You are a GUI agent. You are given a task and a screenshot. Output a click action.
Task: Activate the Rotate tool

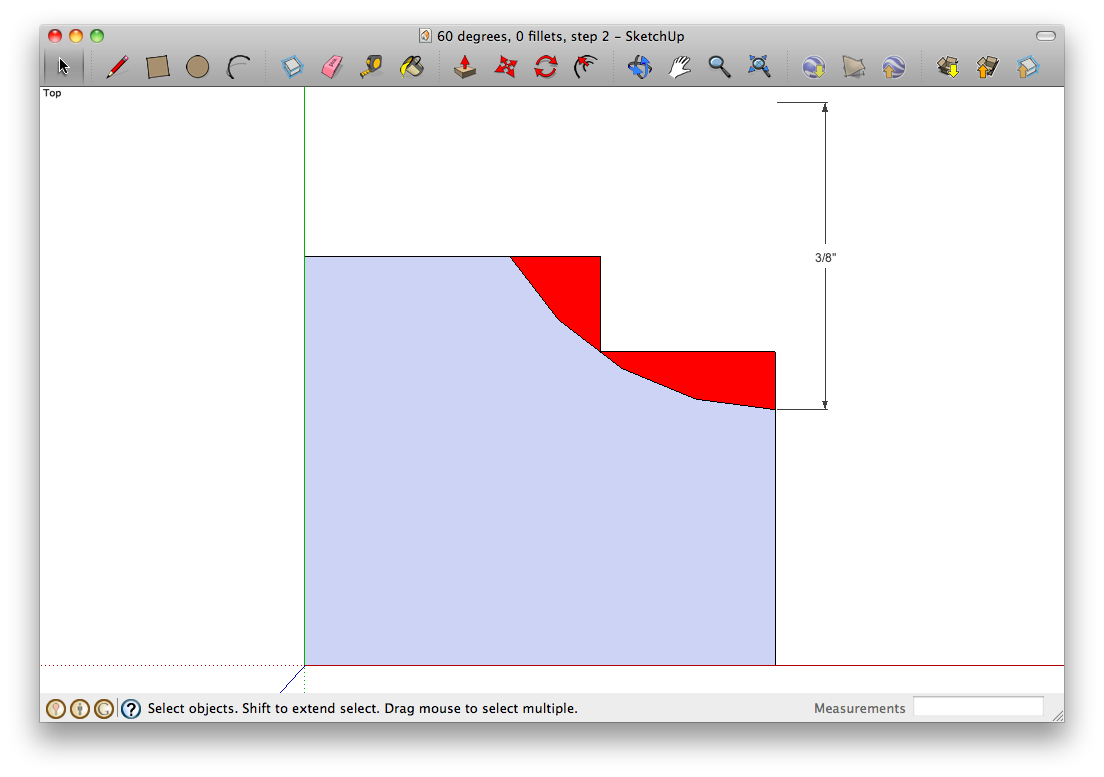[545, 66]
